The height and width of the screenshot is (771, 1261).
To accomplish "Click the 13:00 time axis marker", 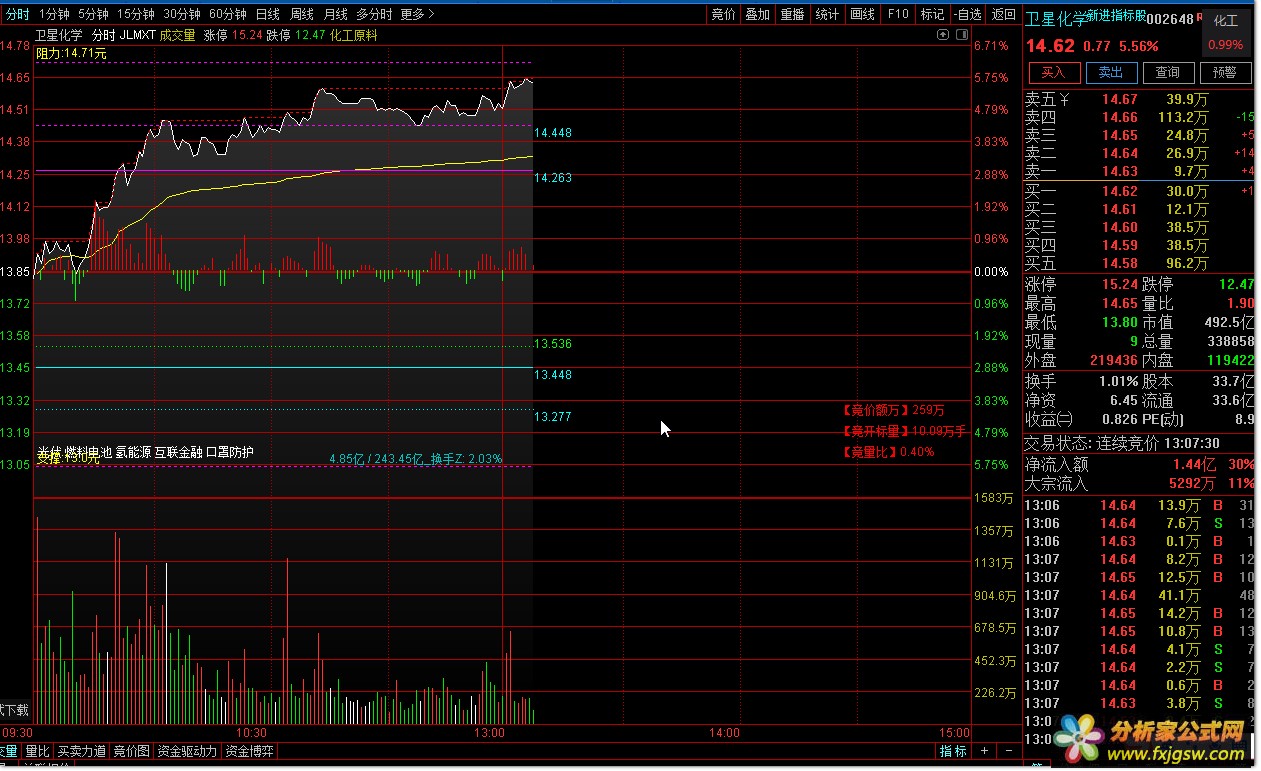I will 488,733.
